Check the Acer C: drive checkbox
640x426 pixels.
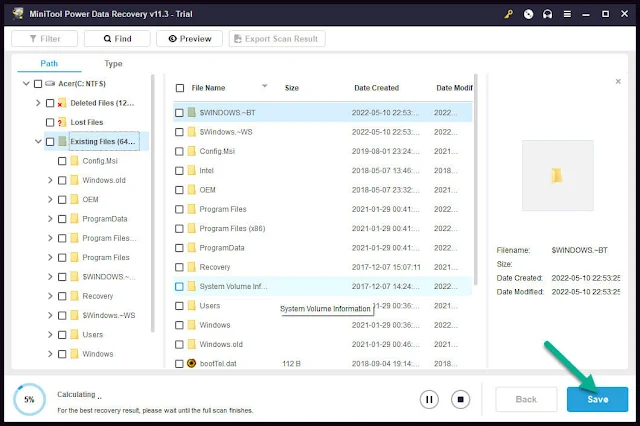[x=38, y=84]
